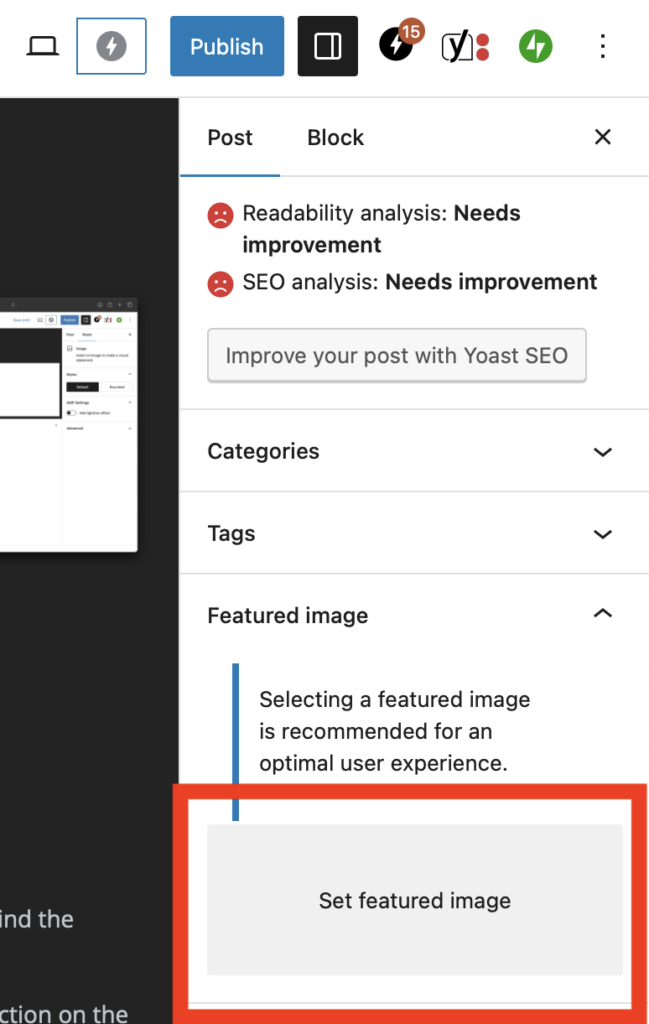
Task: Open the black lightning icon with 15 badge
Action: click(397, 46)
